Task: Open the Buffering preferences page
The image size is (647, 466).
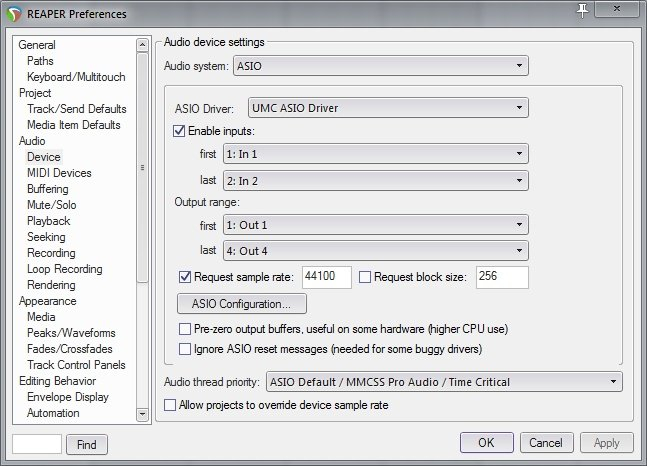Action: point(48,189)
